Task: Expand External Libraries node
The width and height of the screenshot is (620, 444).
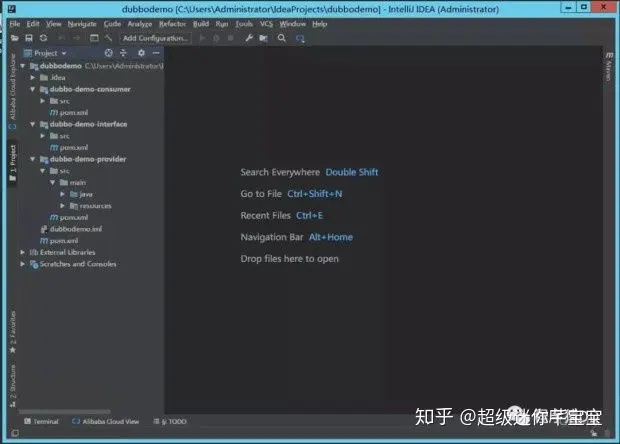Action: point(23,252)
